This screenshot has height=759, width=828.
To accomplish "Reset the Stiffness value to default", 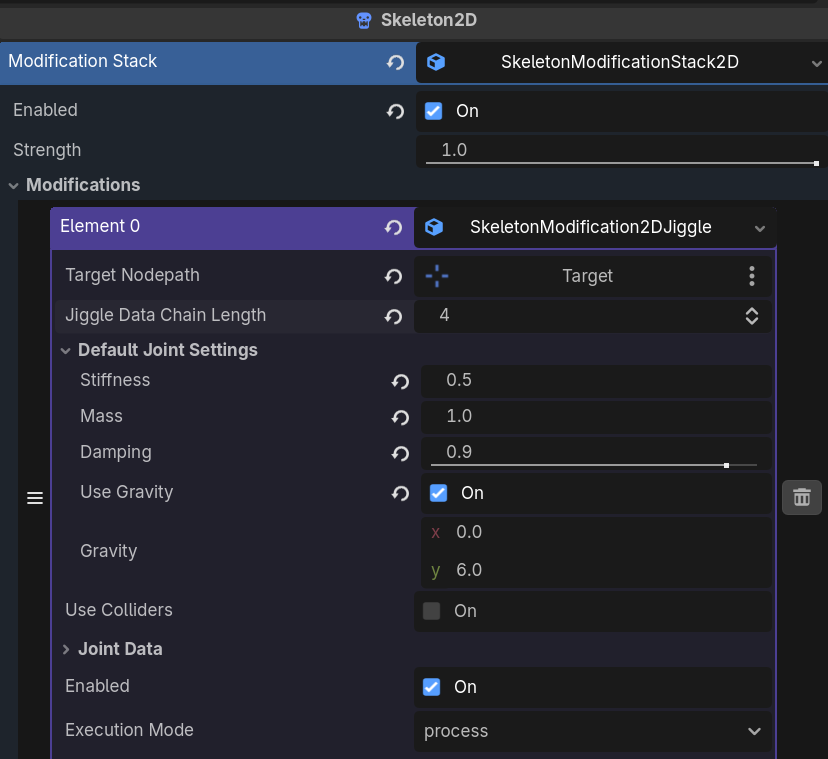I will [400, 381].
